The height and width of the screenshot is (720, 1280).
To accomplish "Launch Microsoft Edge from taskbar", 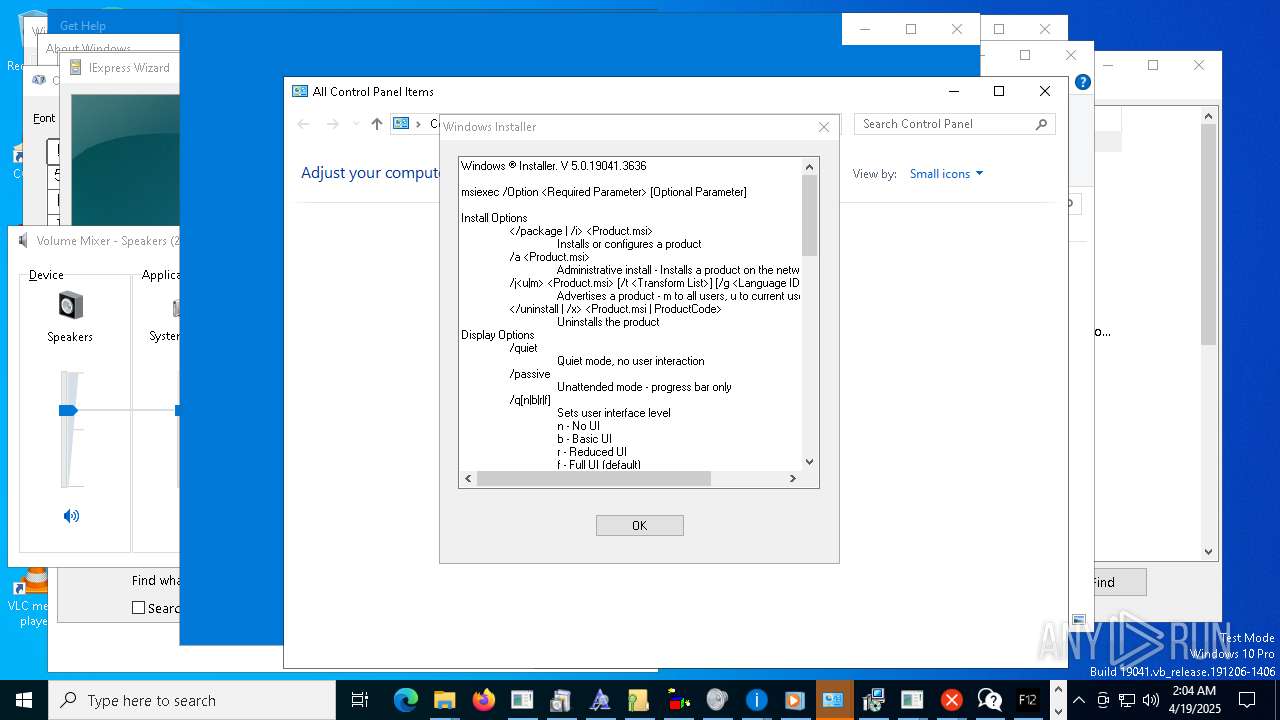I will (x=405, y=700).
